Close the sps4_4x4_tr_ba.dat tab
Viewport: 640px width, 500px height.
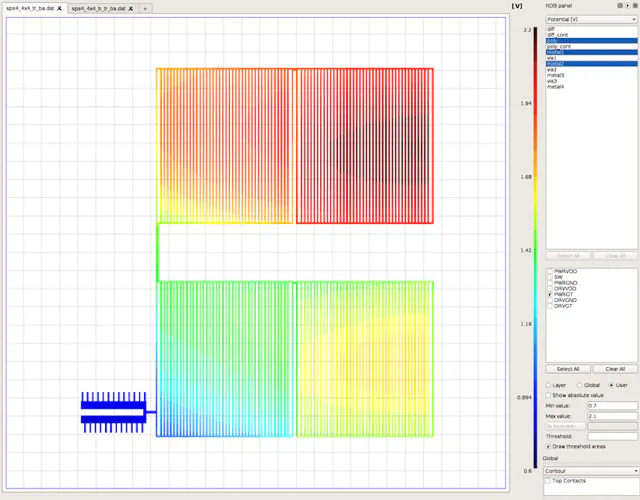[x=59, y=8]
